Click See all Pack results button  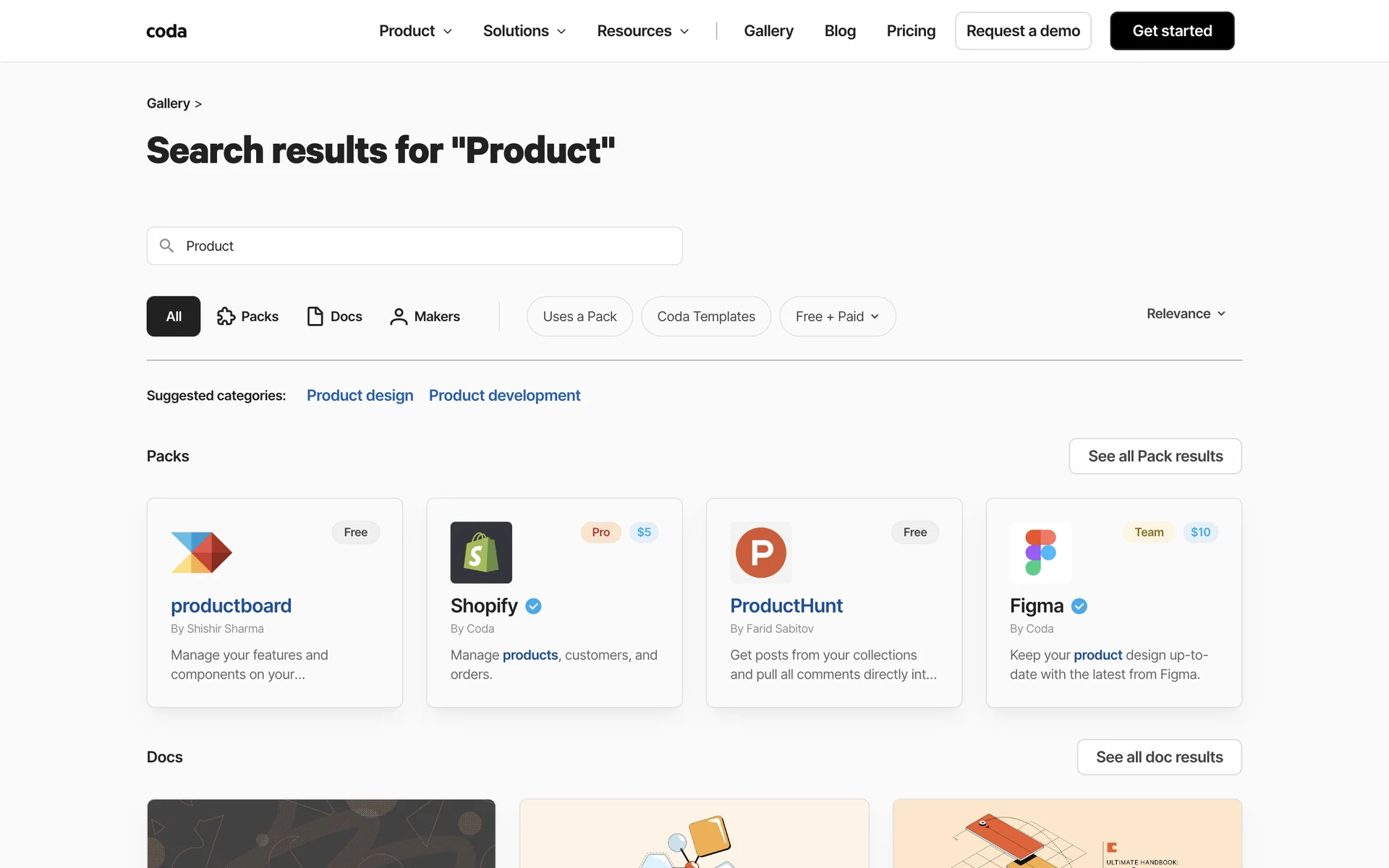(1155, 456)
